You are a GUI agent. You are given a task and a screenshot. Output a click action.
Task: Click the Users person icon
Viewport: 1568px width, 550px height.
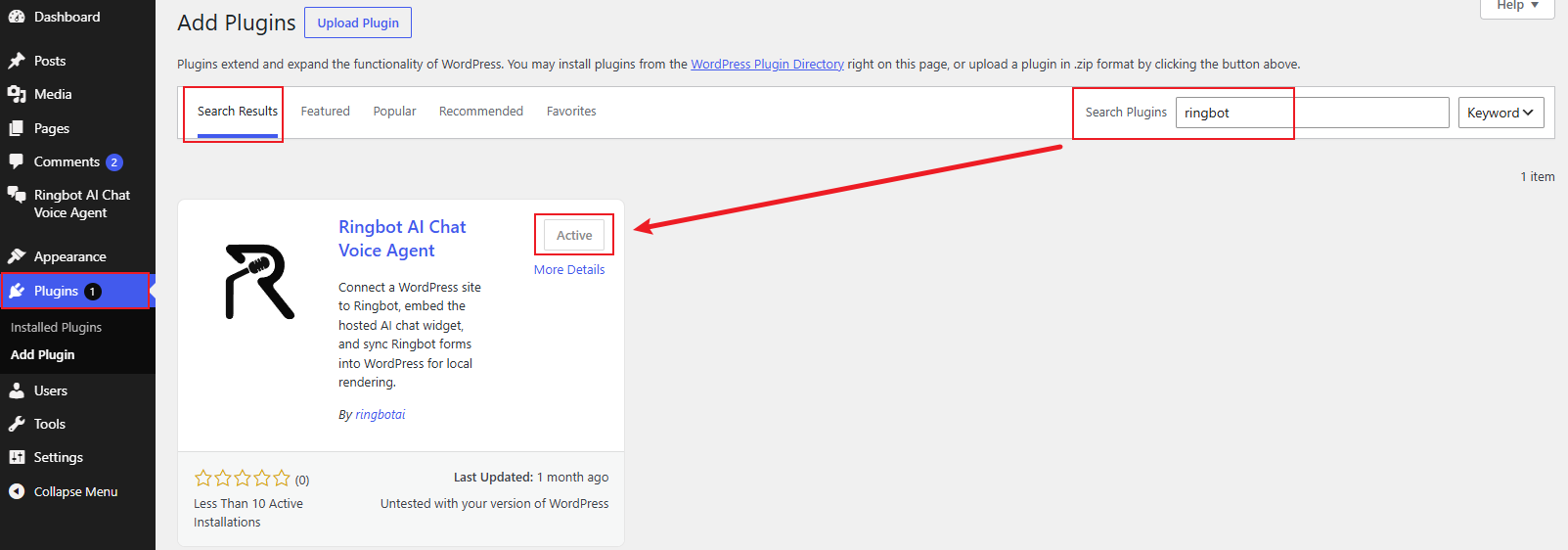(17, 390)
